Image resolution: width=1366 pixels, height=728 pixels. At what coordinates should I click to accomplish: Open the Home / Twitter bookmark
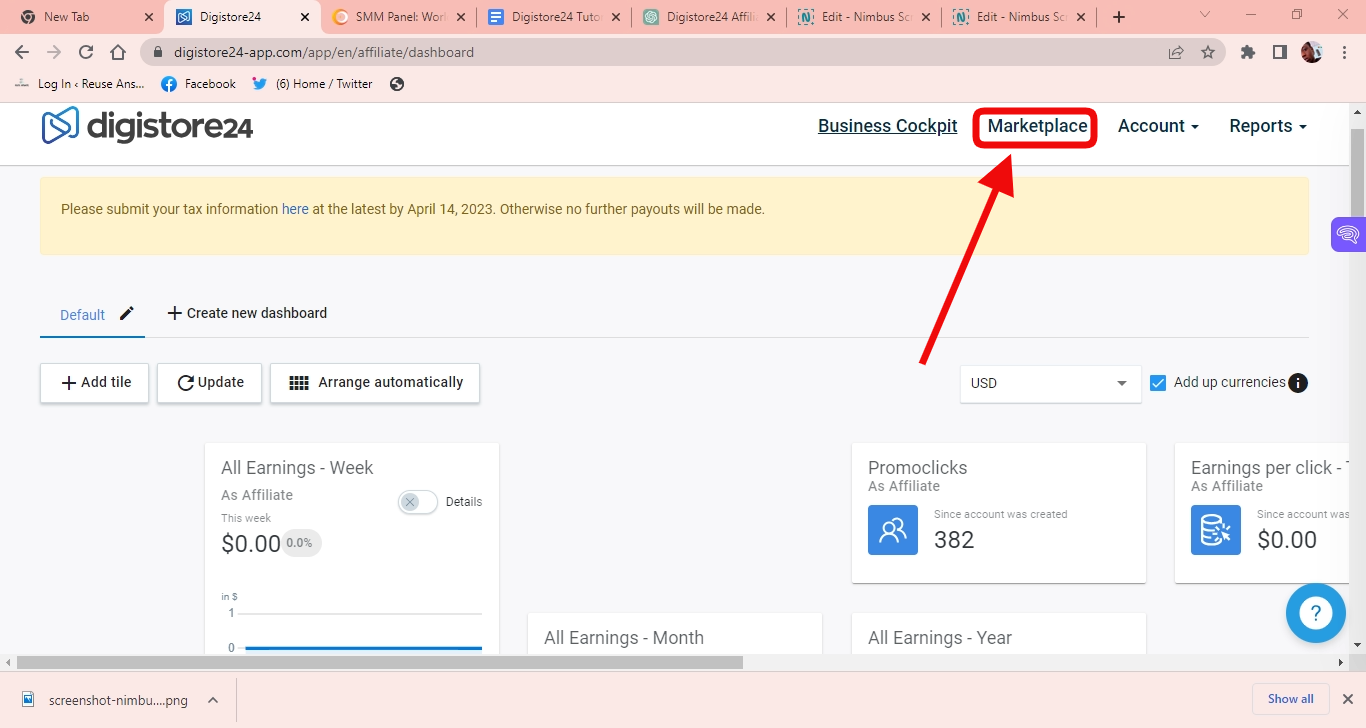(x=313, y=84)
